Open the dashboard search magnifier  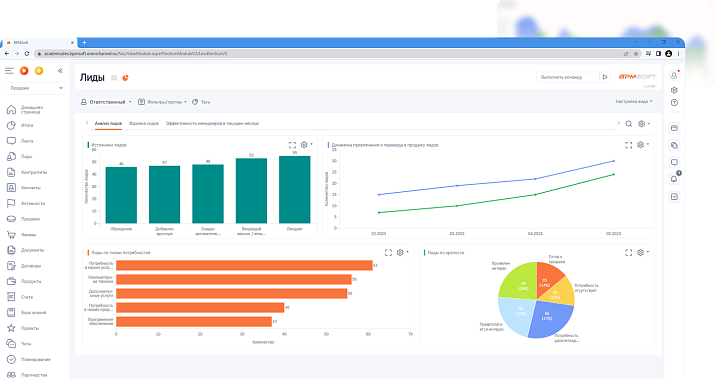[628, 124]
